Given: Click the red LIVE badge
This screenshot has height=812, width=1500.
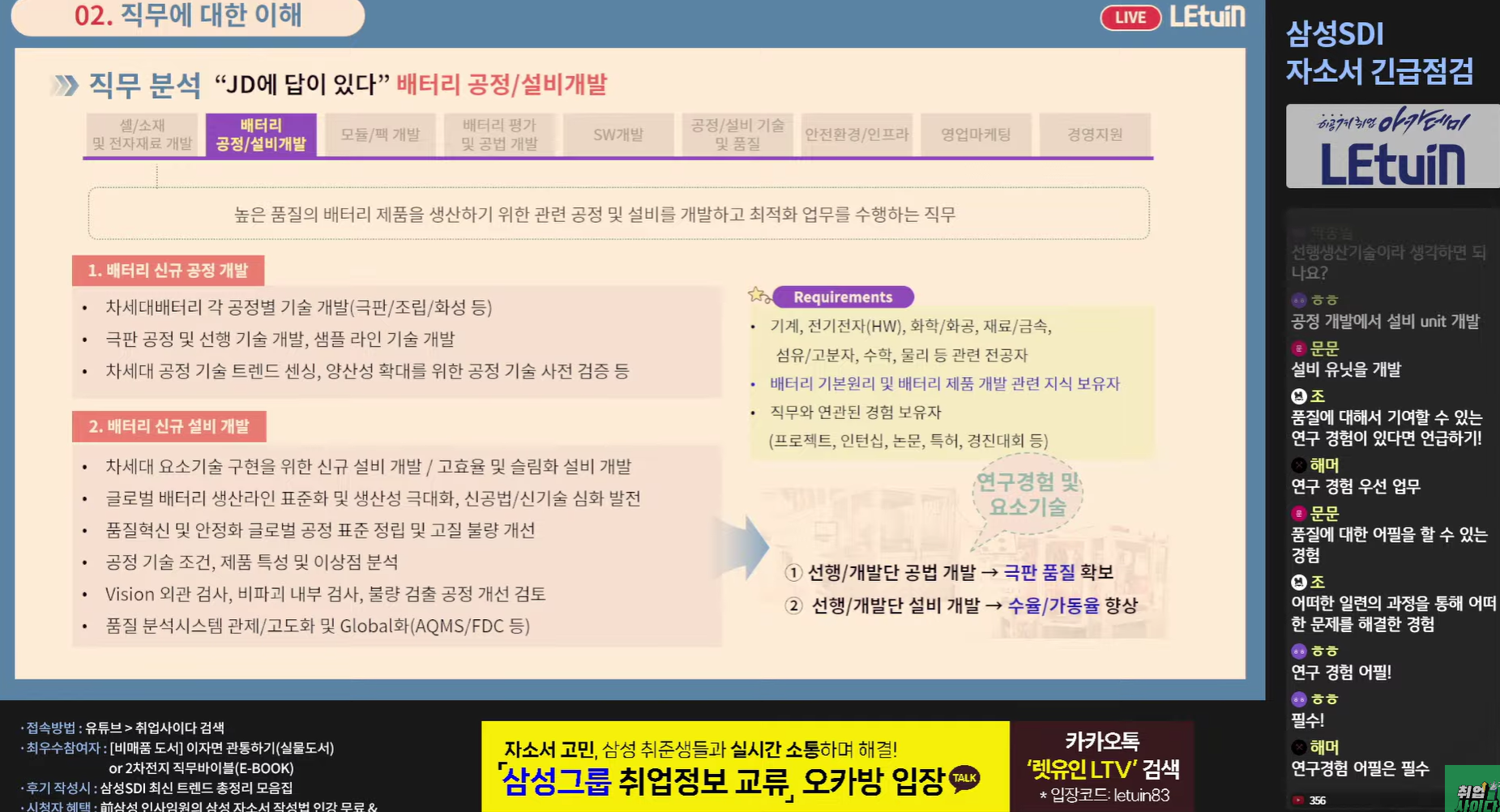Looking at the screenshot, I should [x=1130, y=18].
